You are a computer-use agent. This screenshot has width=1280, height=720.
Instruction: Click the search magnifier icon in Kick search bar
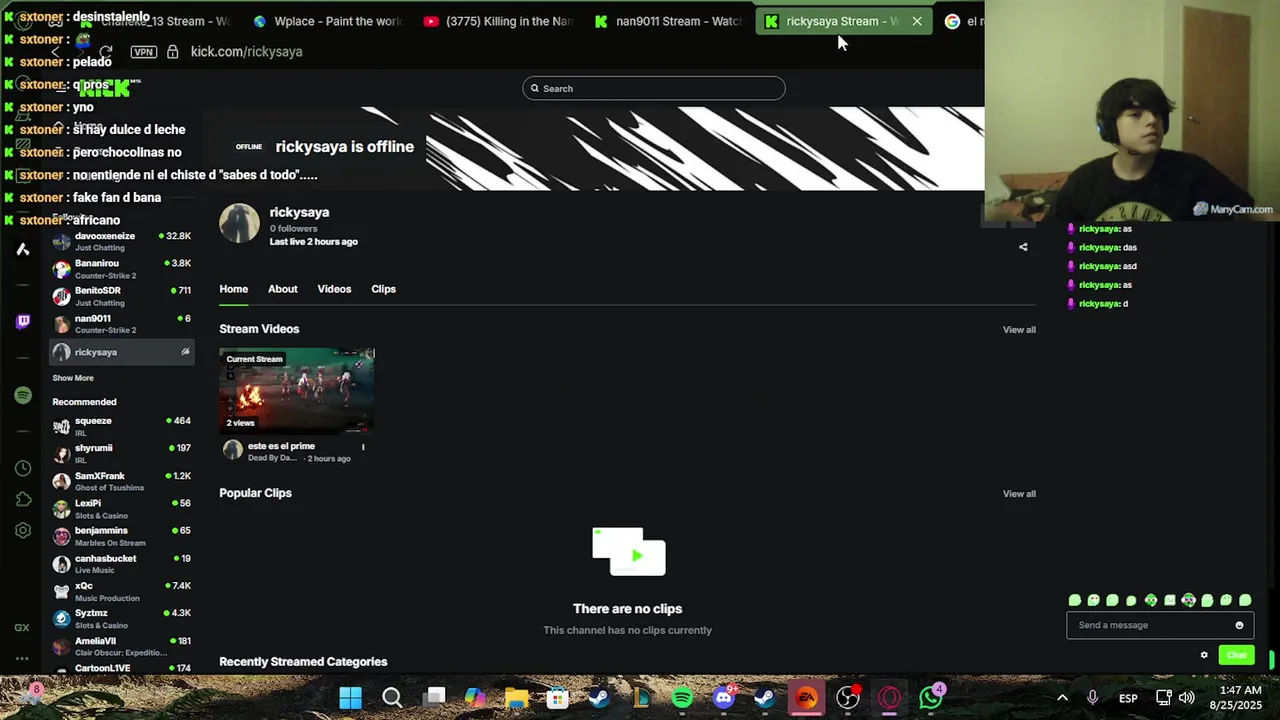coord(535,88)
